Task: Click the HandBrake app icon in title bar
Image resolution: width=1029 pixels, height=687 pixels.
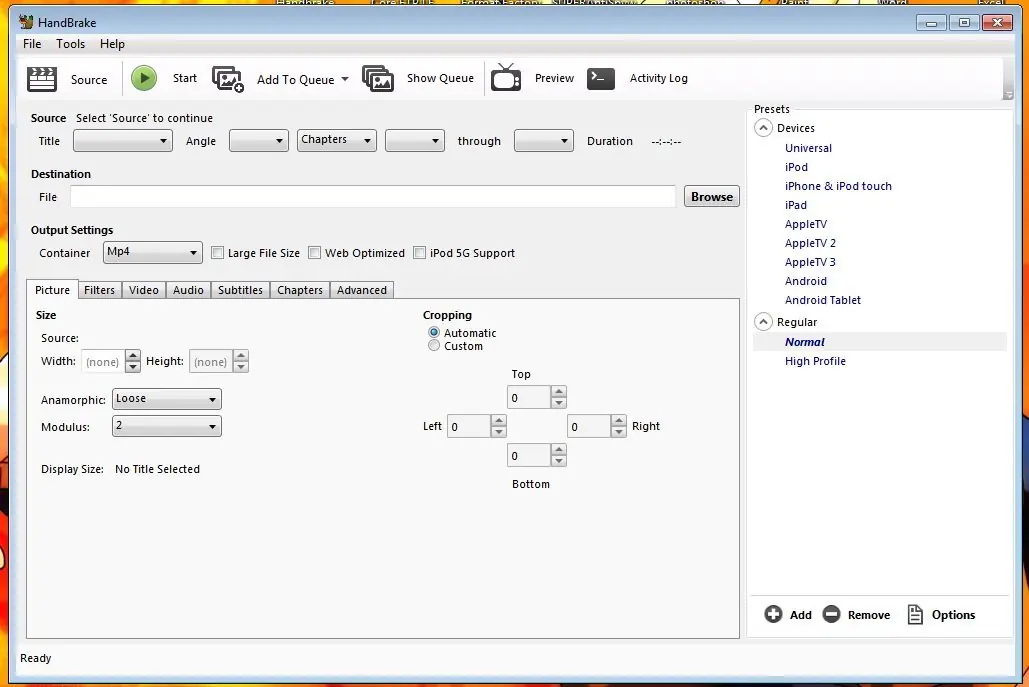Action: [x=26, y=22]
